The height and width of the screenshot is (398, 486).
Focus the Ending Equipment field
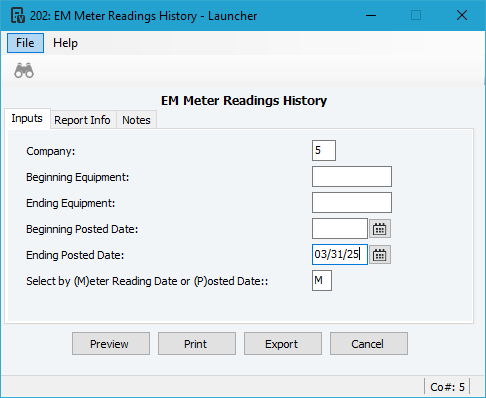point(352,203)
